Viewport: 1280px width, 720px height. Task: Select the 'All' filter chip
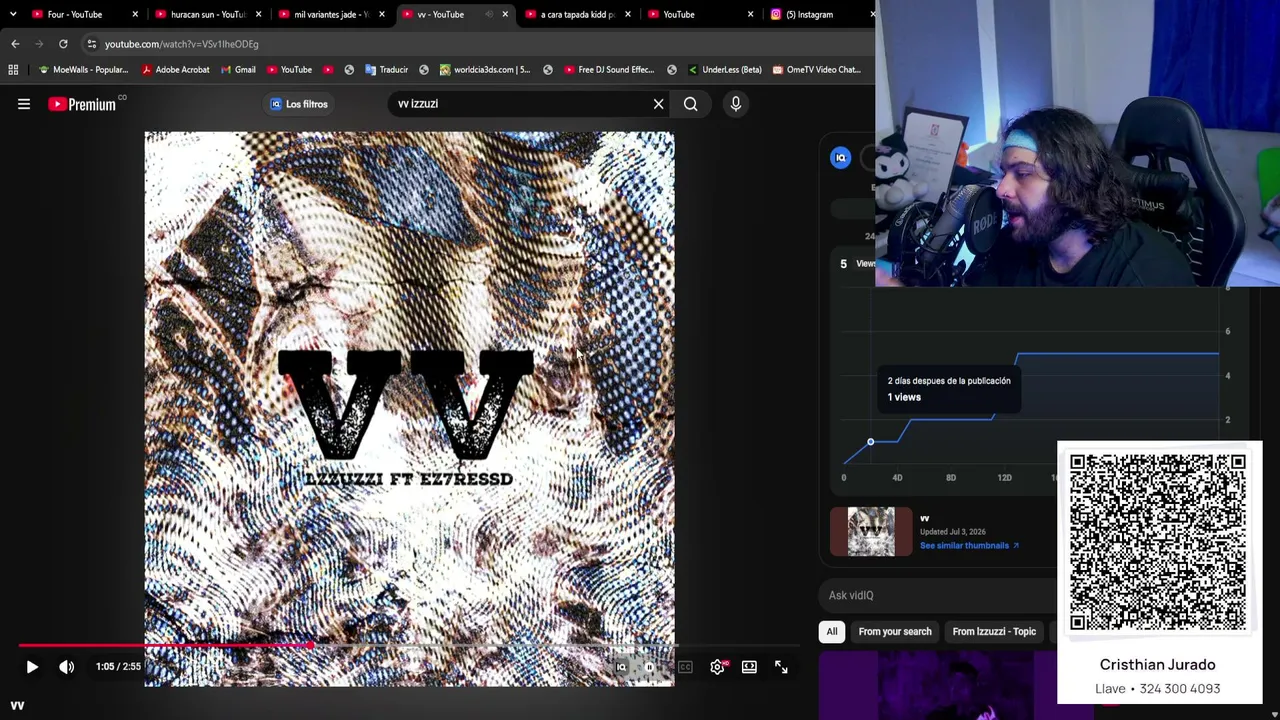[832, 632]
